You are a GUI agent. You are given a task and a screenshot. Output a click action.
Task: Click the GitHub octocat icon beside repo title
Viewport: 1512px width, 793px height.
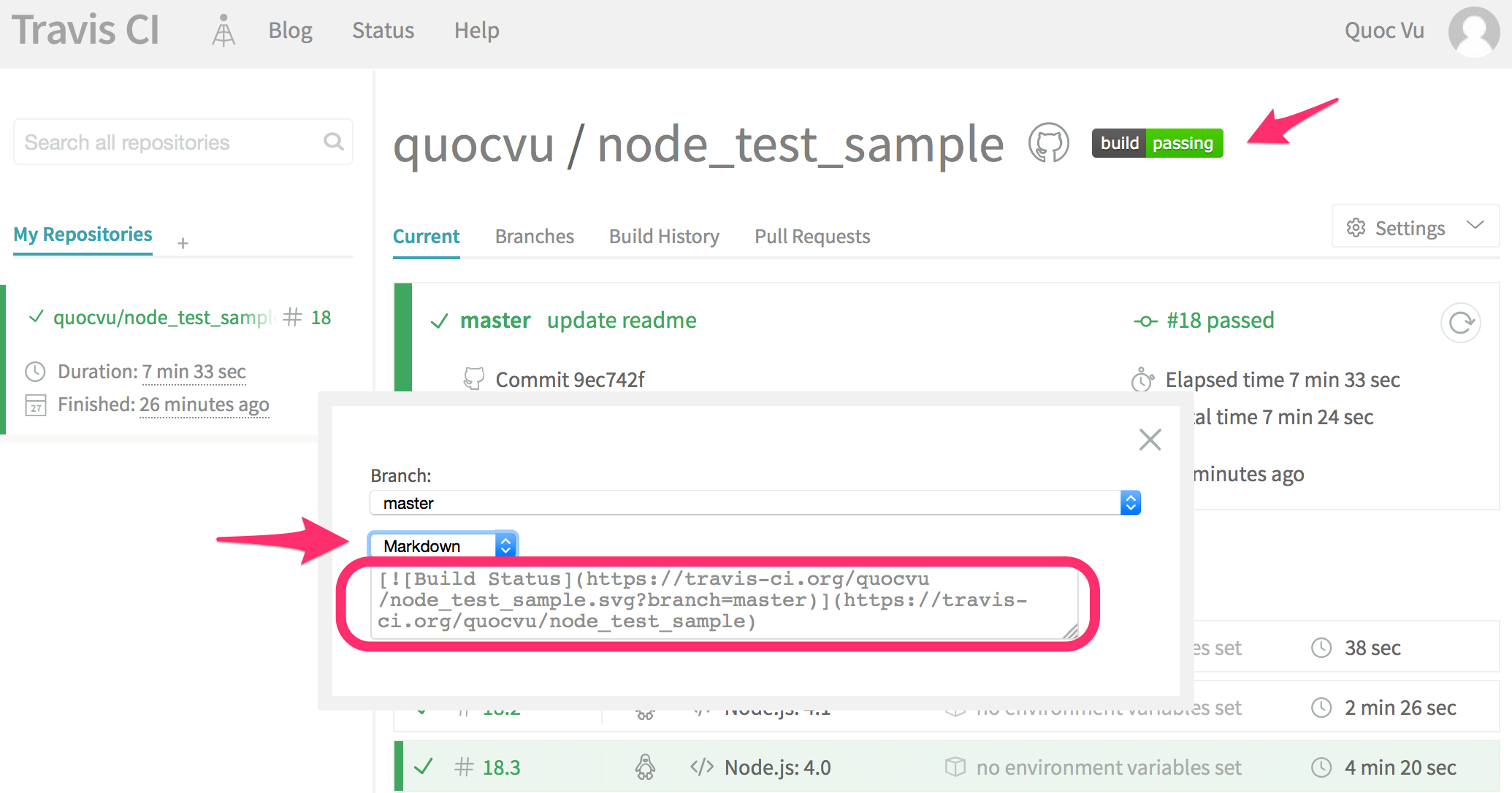pyautogui.click(x=1049, y=143)
